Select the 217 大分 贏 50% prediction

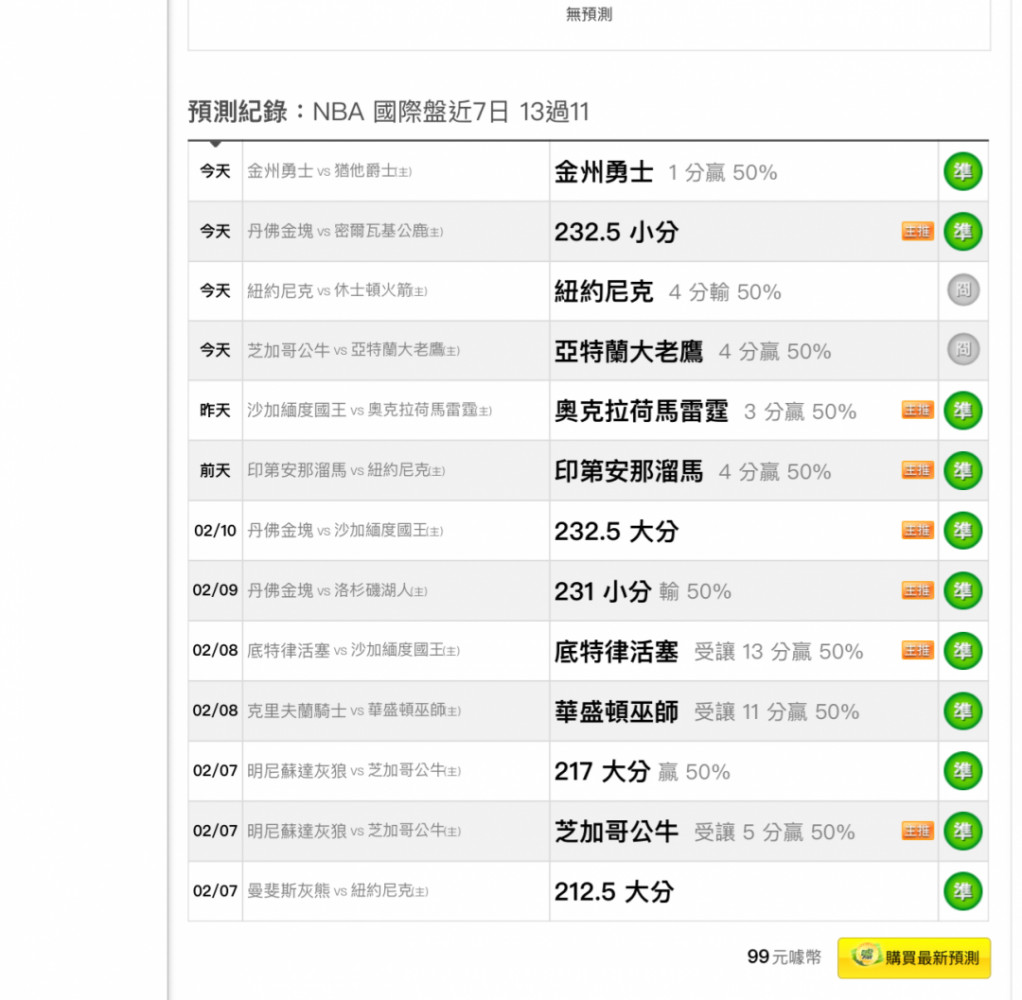(642, 772)
